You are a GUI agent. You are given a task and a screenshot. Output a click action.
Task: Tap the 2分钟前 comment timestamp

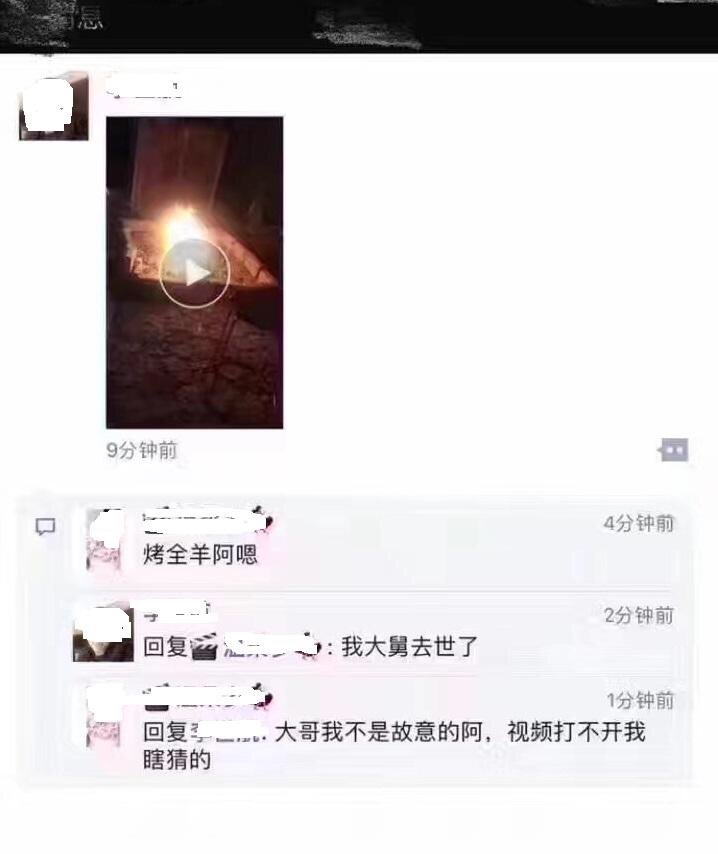(x=639, y=615)
